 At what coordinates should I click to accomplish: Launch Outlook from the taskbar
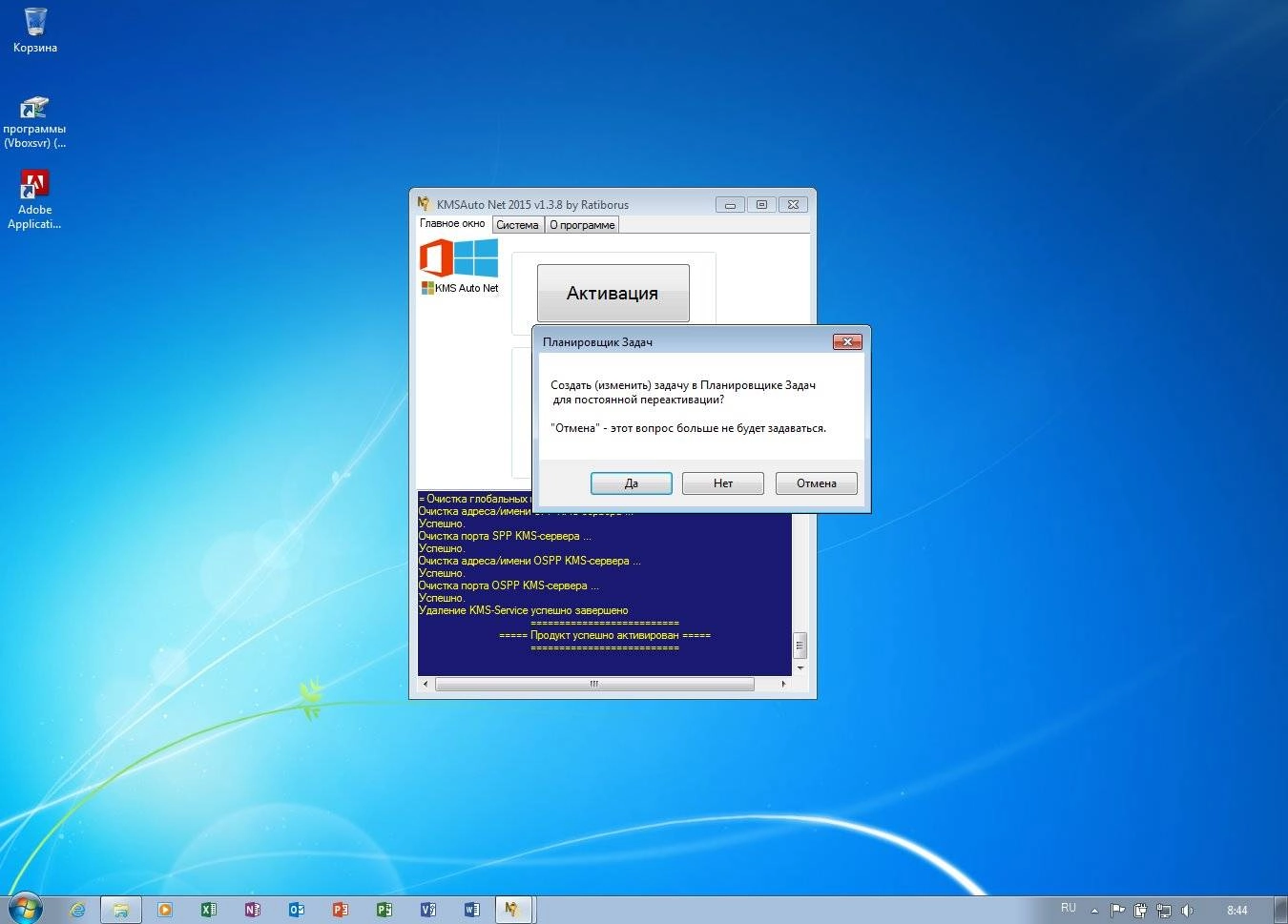pyautogui.click(x=297, y=910)
